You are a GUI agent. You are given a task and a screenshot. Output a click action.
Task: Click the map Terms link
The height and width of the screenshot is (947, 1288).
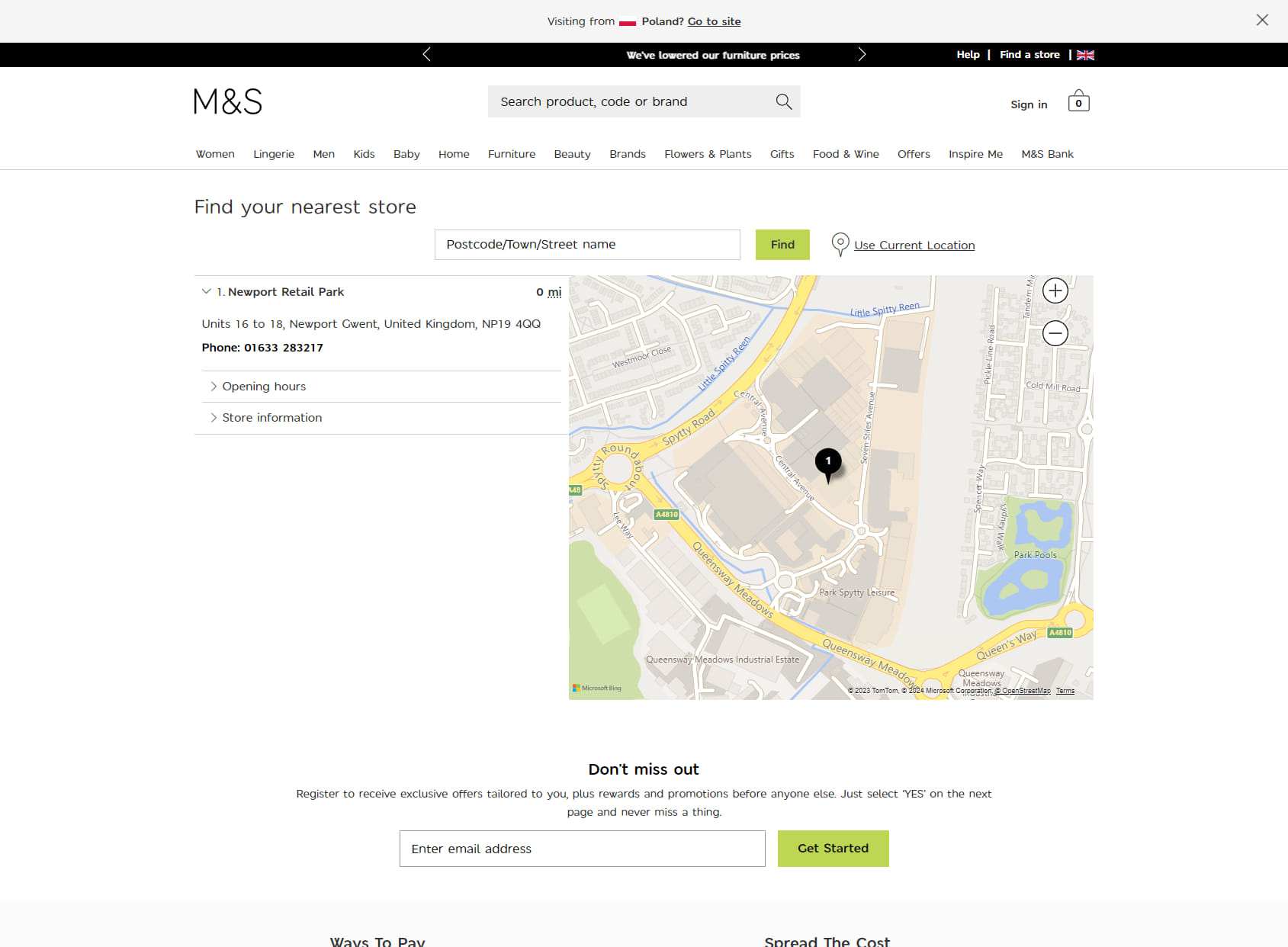click(1065, 691)
